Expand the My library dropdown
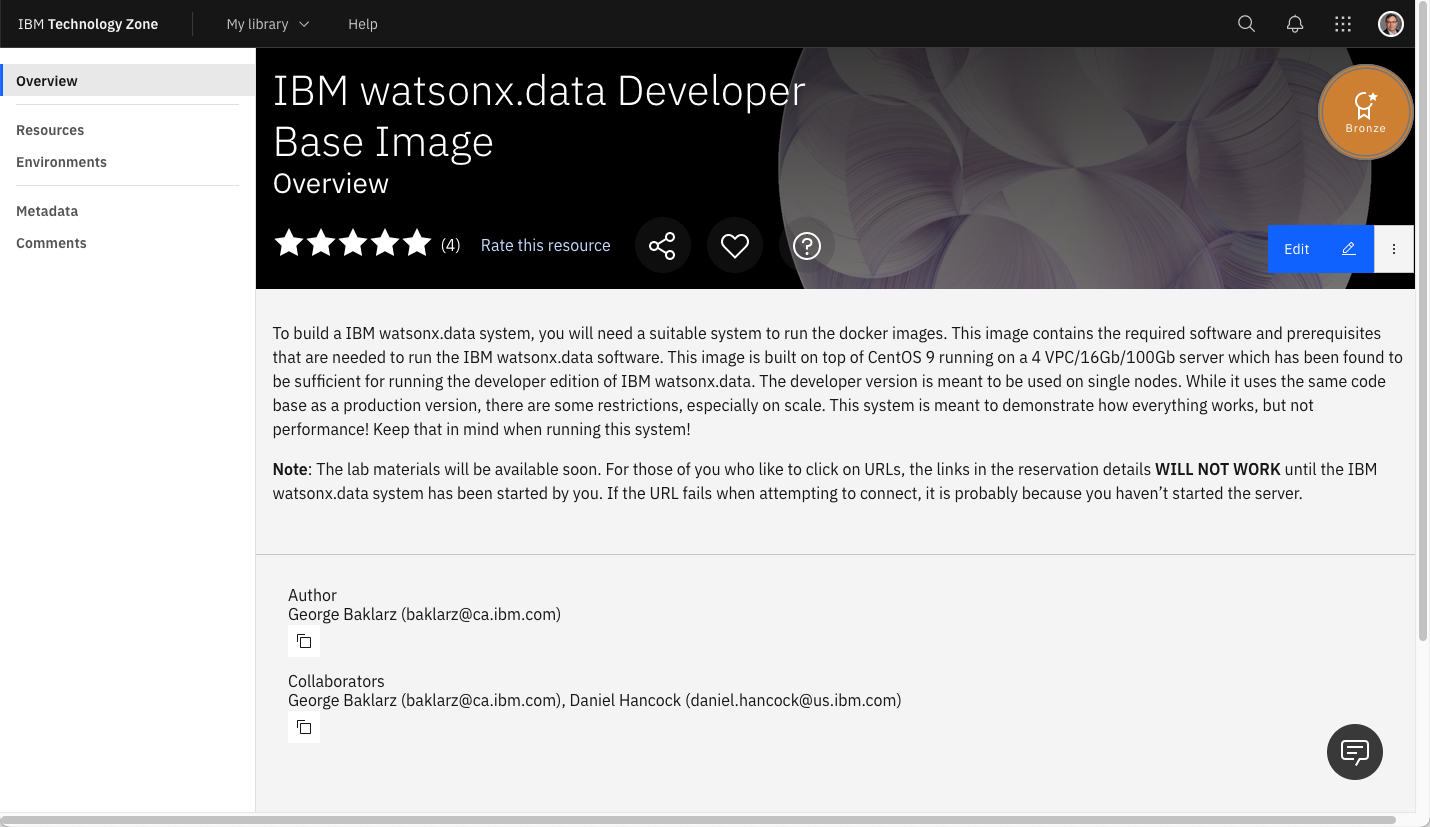 point(268,24)
